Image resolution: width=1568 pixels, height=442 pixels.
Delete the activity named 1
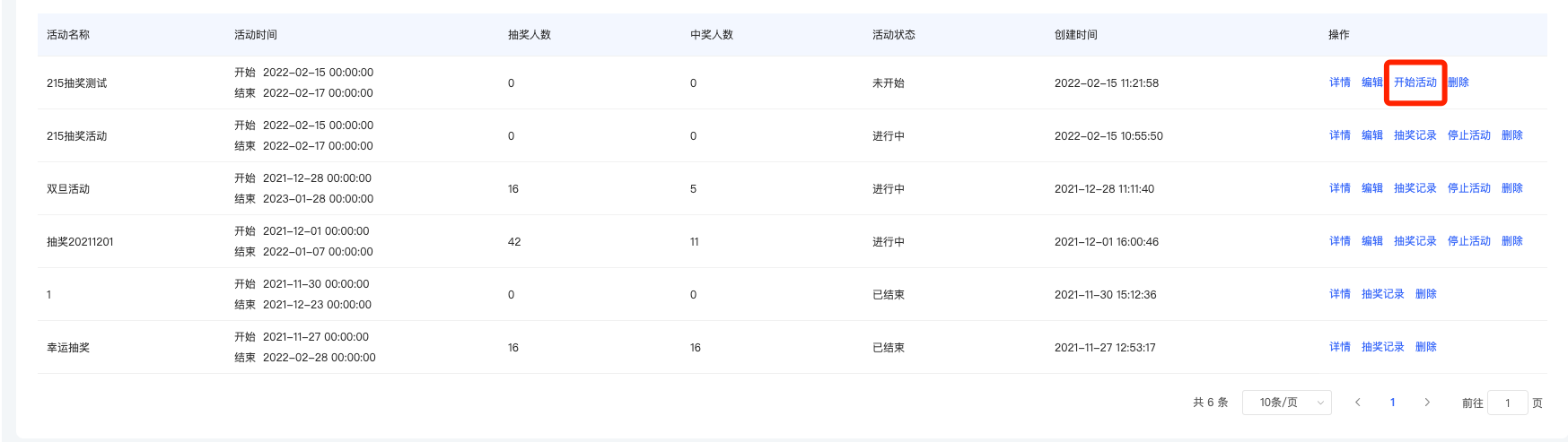point(1425,294)
